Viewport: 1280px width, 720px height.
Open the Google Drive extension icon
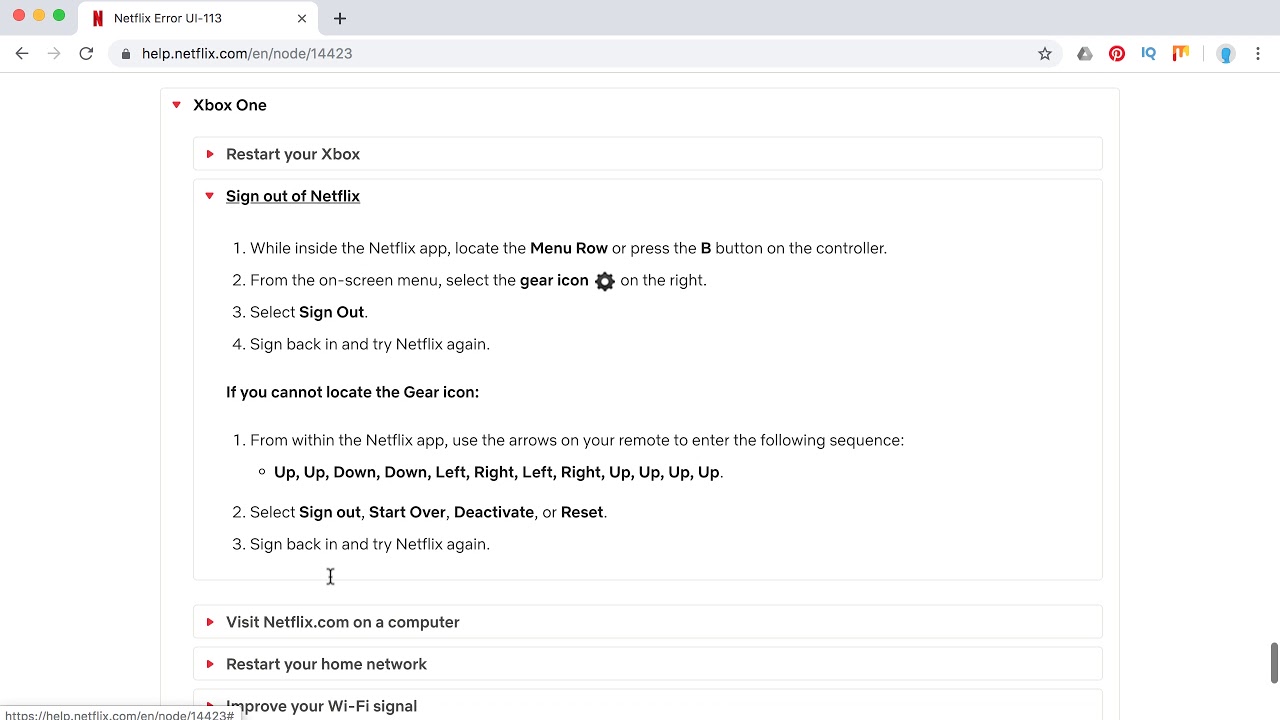(x=1085, y=54)
